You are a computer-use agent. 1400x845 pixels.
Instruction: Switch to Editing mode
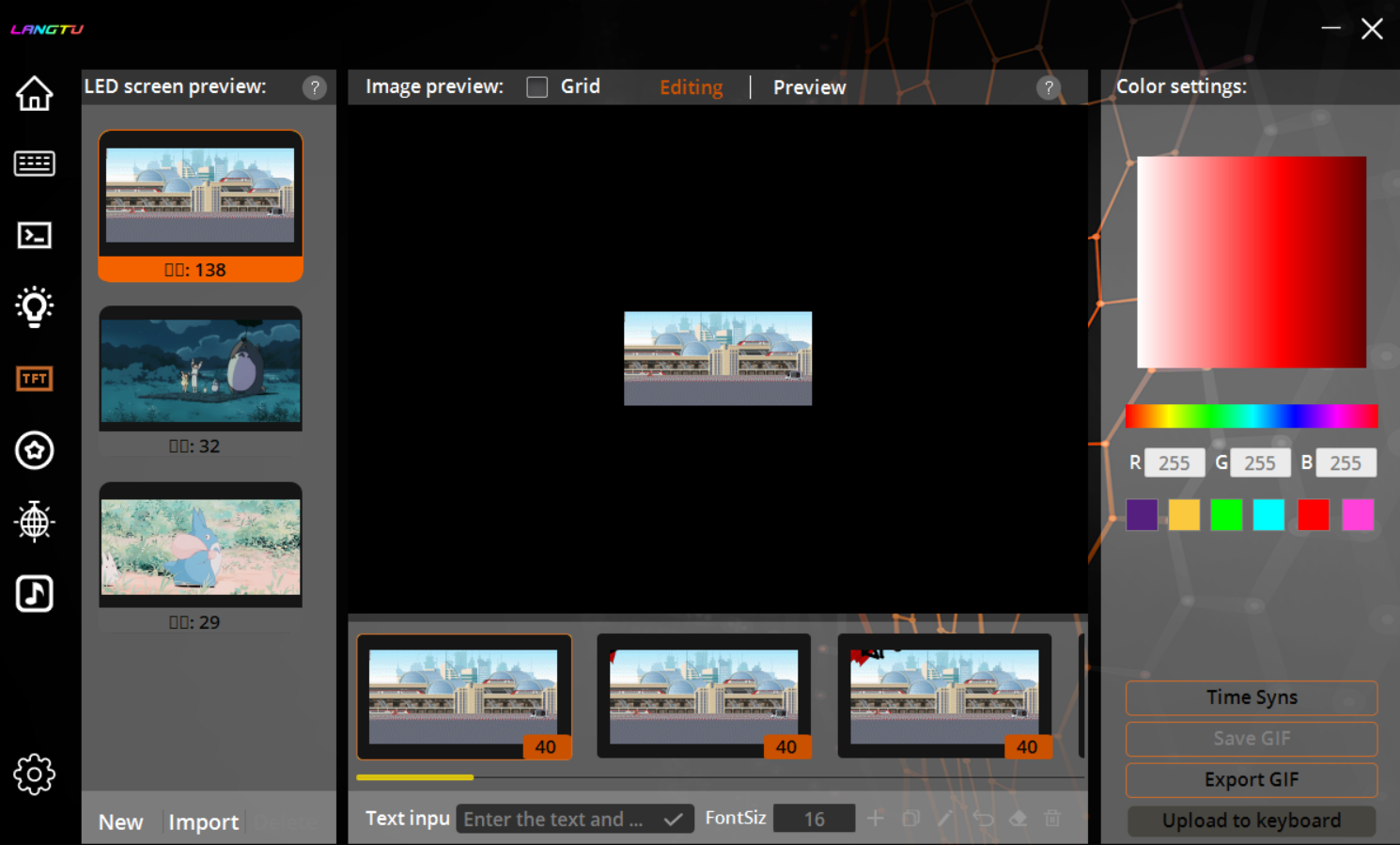click(x=692, y=87)
